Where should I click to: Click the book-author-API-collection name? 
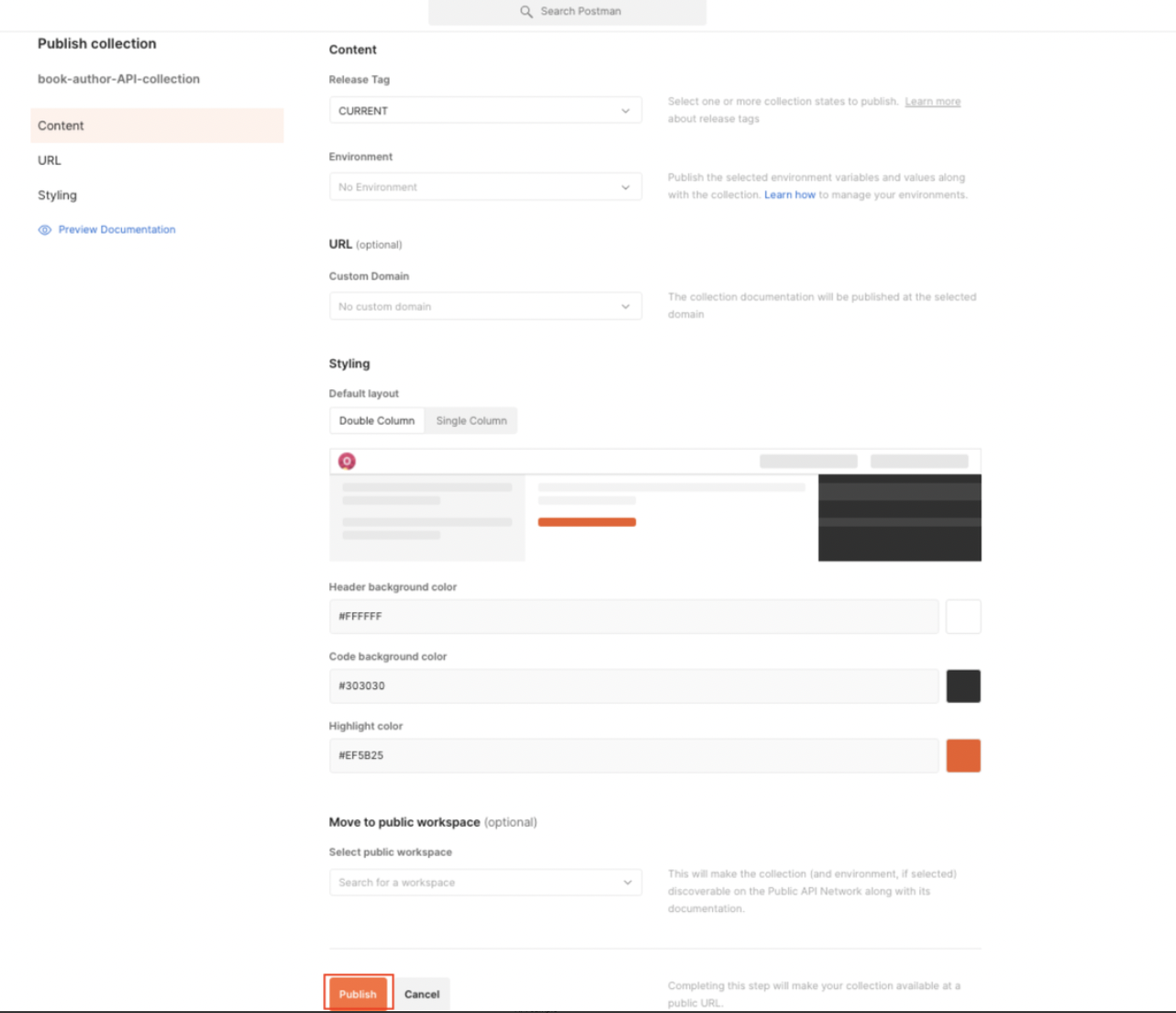pos(118,79)
